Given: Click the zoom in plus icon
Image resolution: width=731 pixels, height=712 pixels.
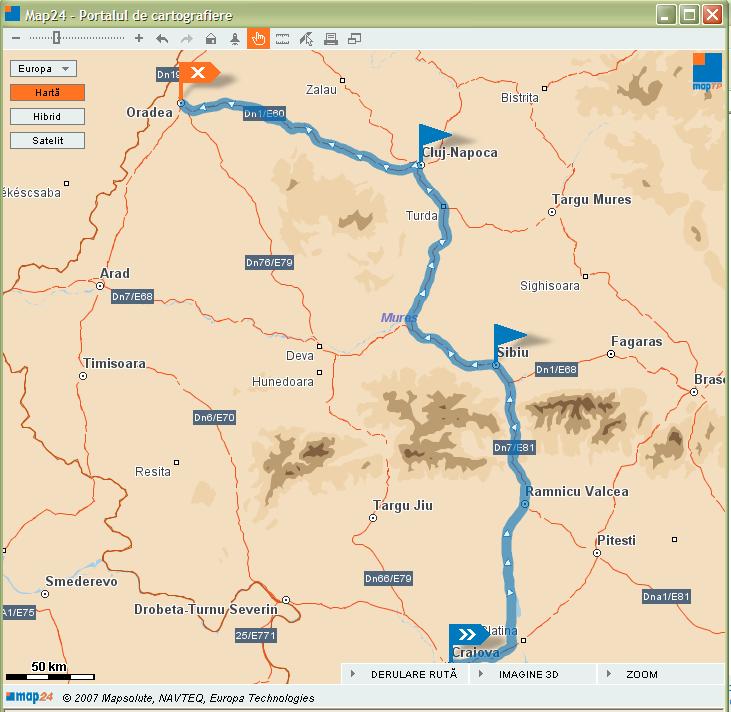Looking at the screenshot, I should 139,39.
